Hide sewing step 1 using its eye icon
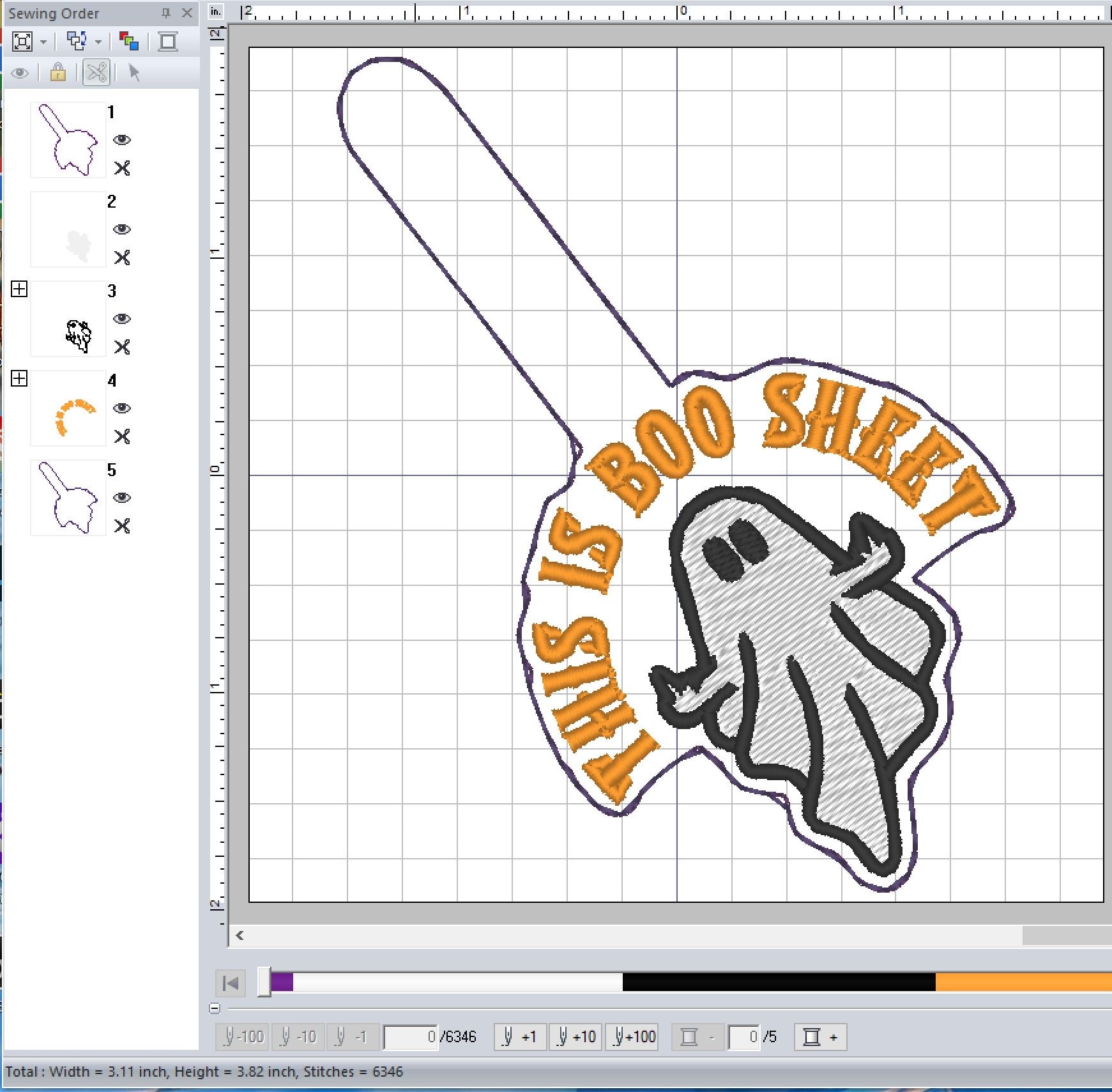Screen dimensions: 1112x1092 point(121,140)
